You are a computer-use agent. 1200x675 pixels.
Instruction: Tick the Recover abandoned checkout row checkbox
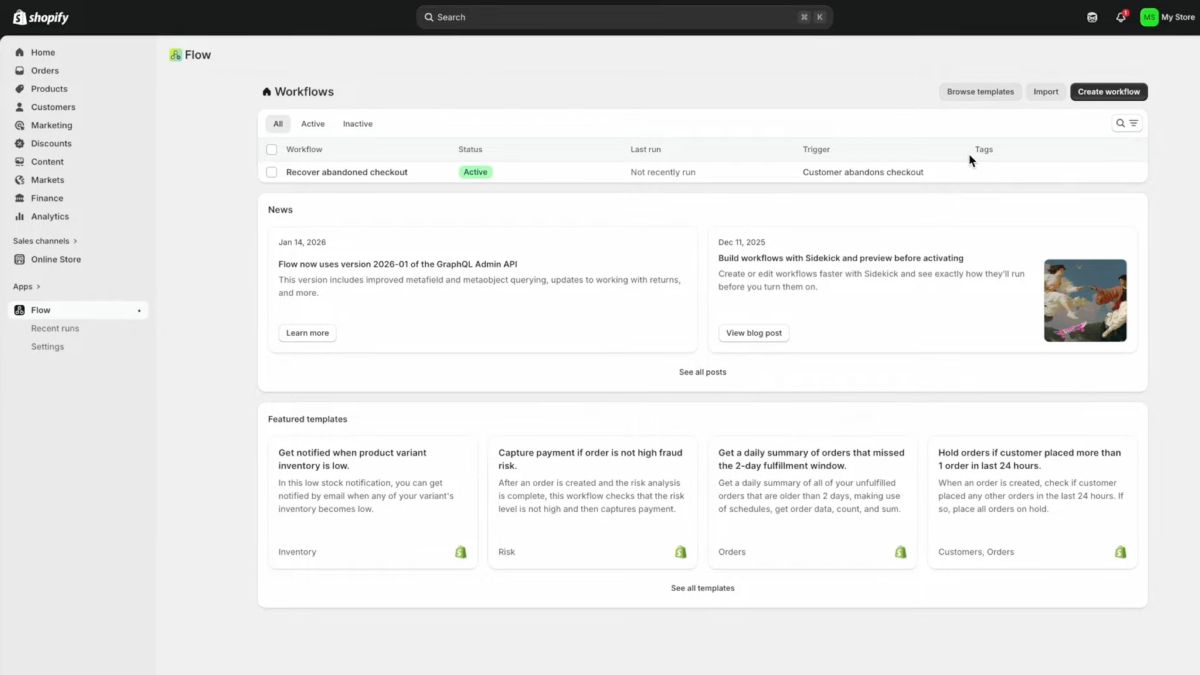click(272, 172)
